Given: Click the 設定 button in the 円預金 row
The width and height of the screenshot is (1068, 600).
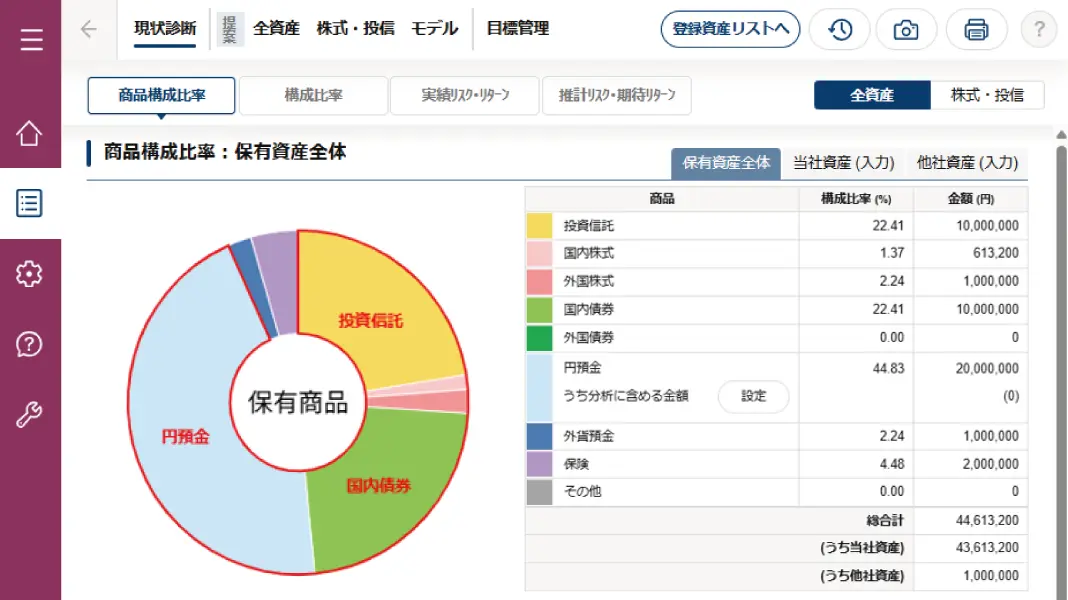Looking at the screenshot, I should point(753,396).
